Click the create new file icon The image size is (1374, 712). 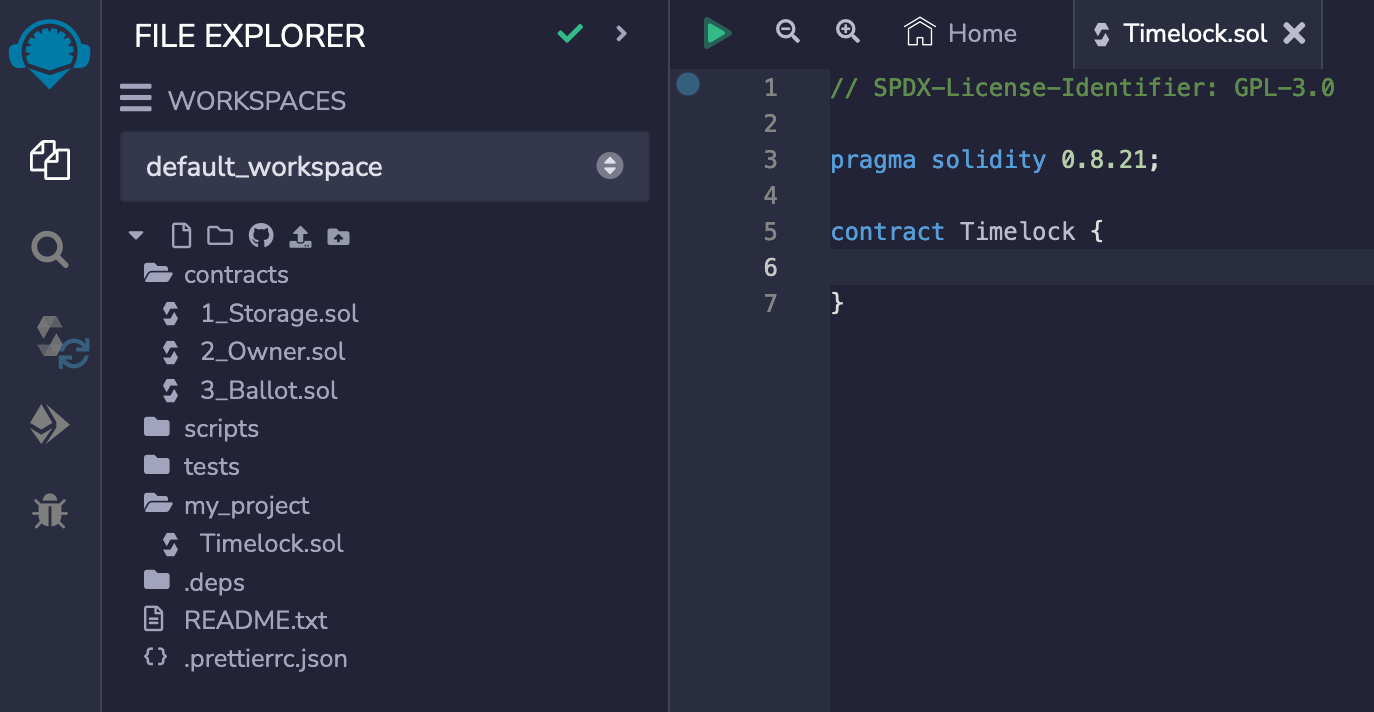180,236
